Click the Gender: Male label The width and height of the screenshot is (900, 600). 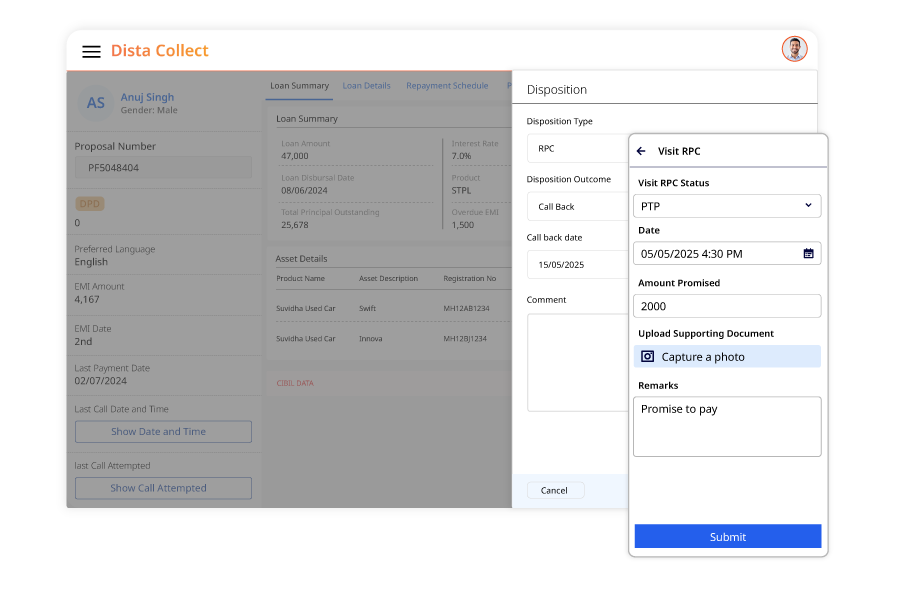(149, 110)
